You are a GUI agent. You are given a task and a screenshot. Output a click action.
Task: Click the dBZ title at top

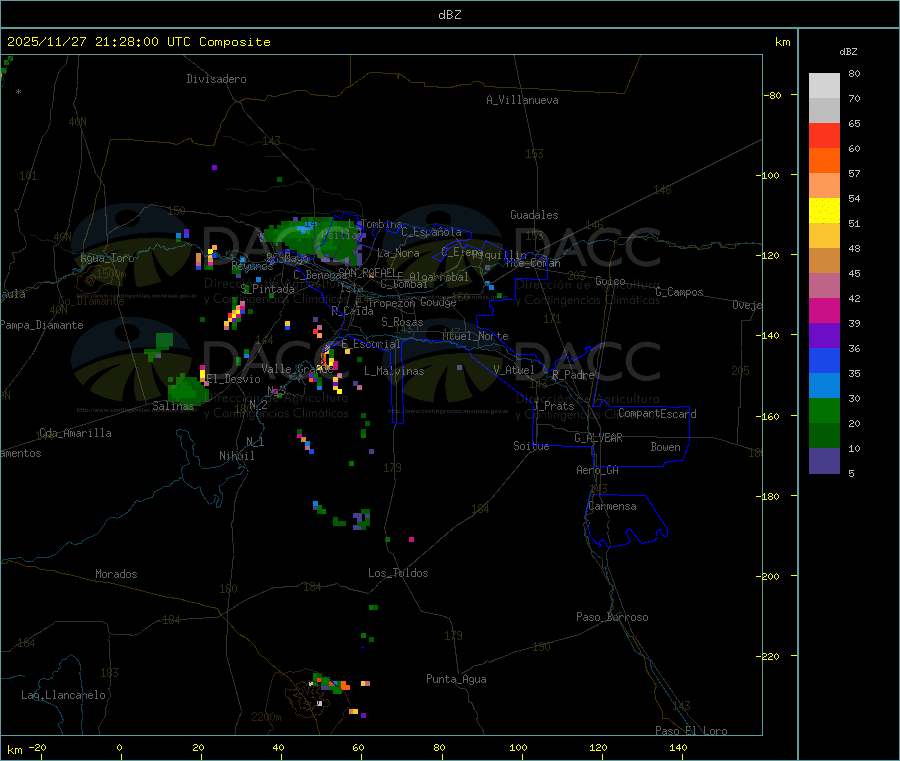(x=449, y=15)
